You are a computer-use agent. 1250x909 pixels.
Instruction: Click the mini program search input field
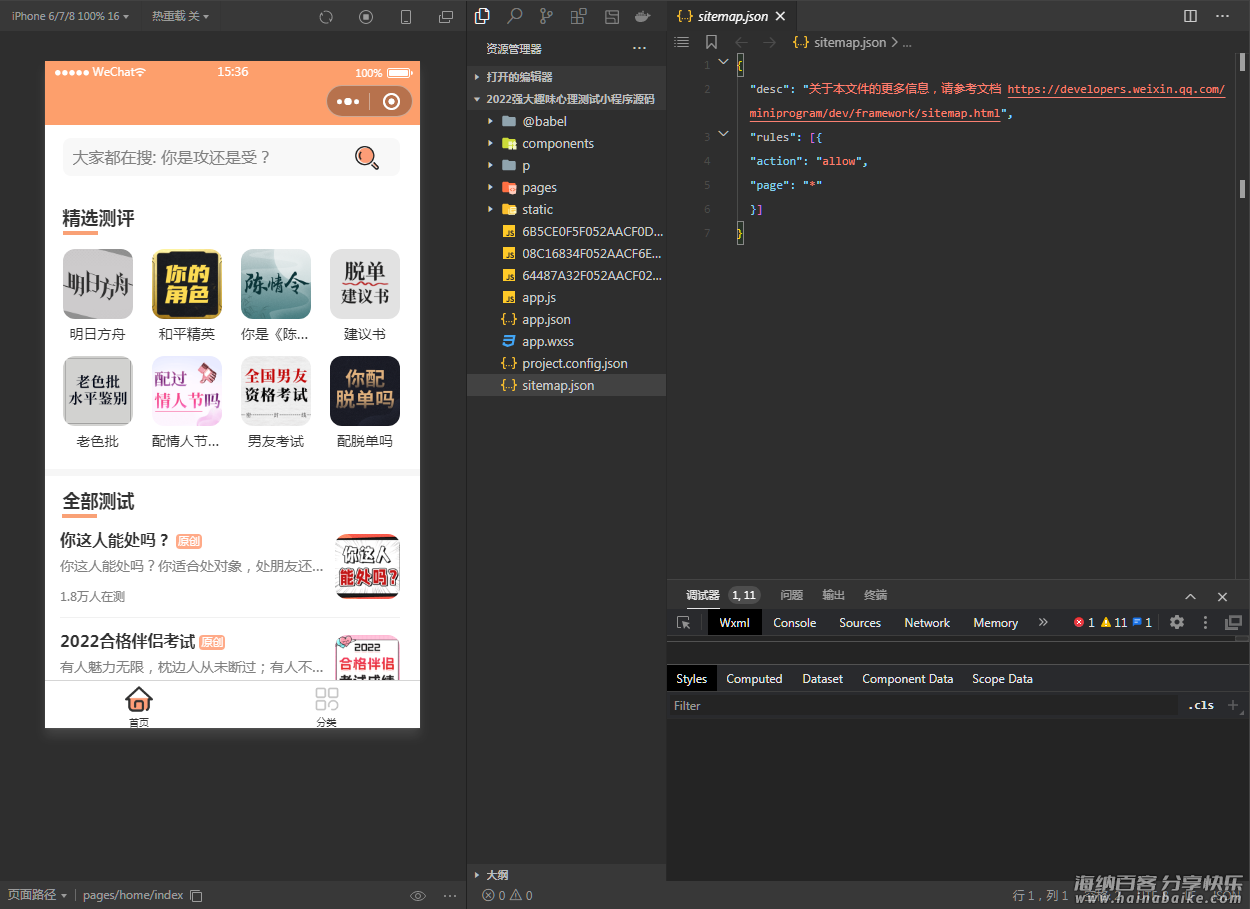231,157
